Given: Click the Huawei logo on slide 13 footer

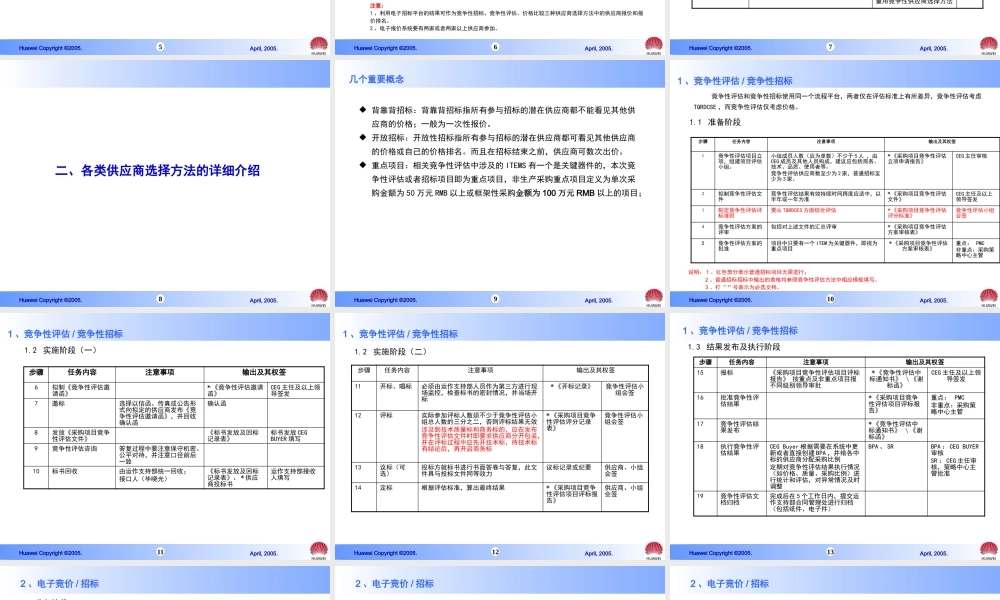Looking at the screenshot, I should pos(989,551).
